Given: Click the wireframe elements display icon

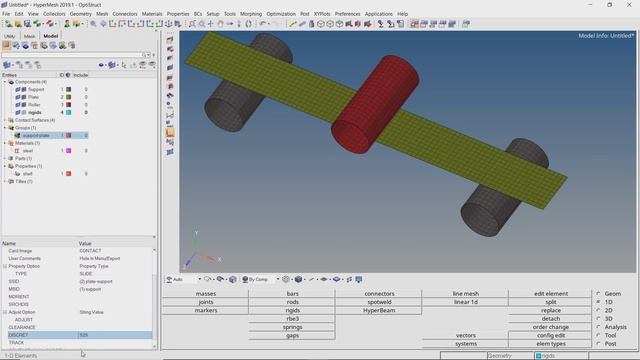Looking at the screenshot, I should tap(286, 280).
